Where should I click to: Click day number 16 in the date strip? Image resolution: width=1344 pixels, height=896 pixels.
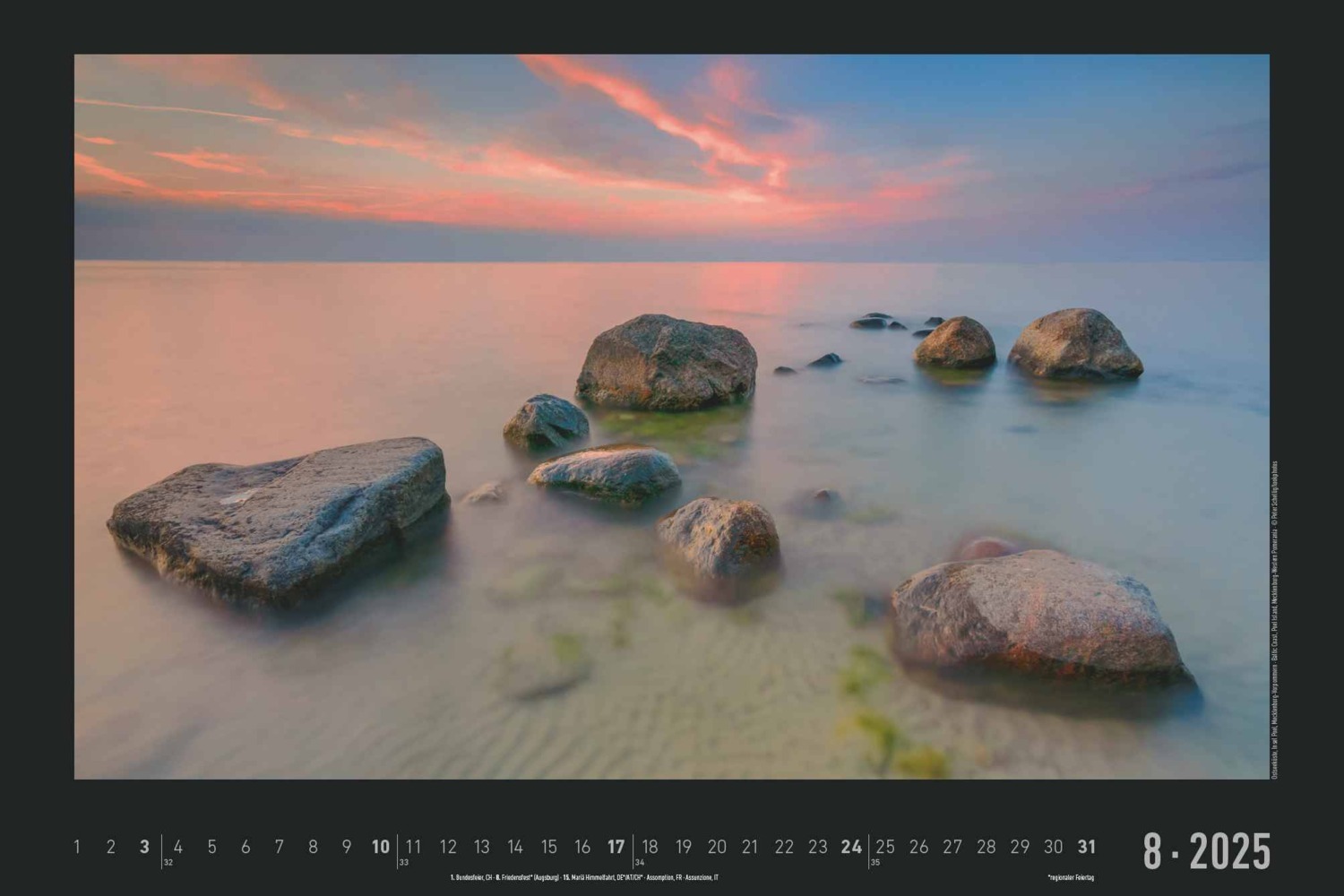pos(582,847)
